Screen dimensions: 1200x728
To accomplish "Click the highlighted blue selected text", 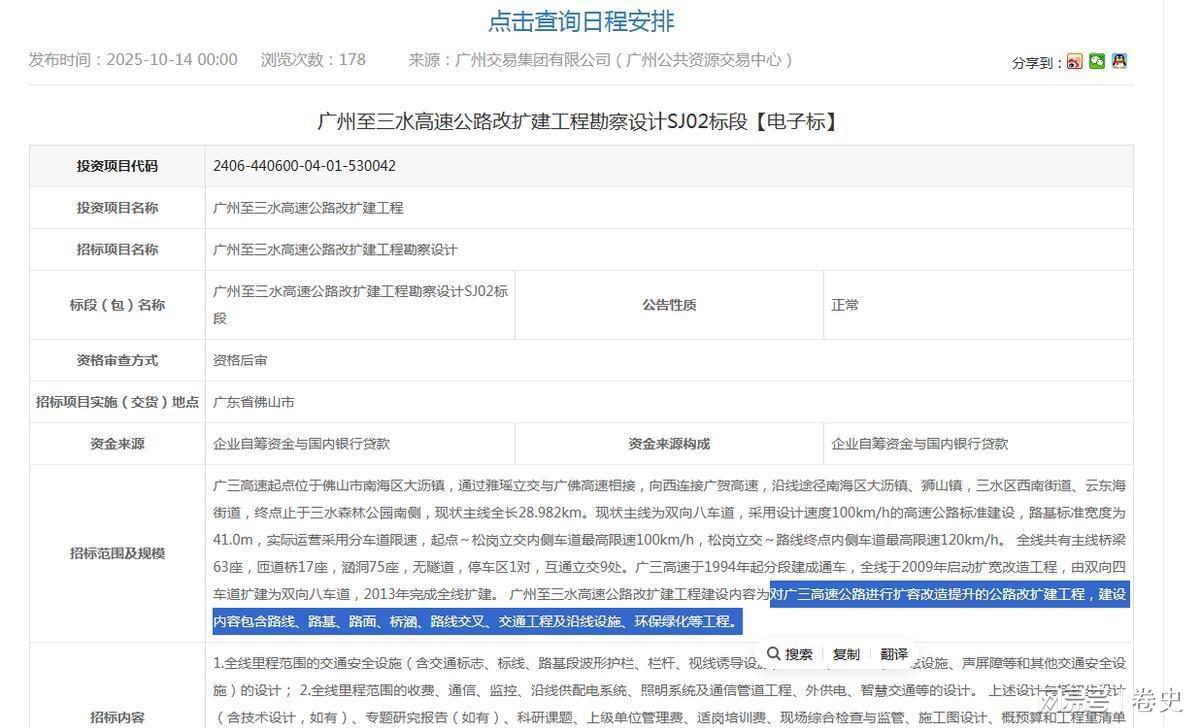I will click(x=948, y=595).
